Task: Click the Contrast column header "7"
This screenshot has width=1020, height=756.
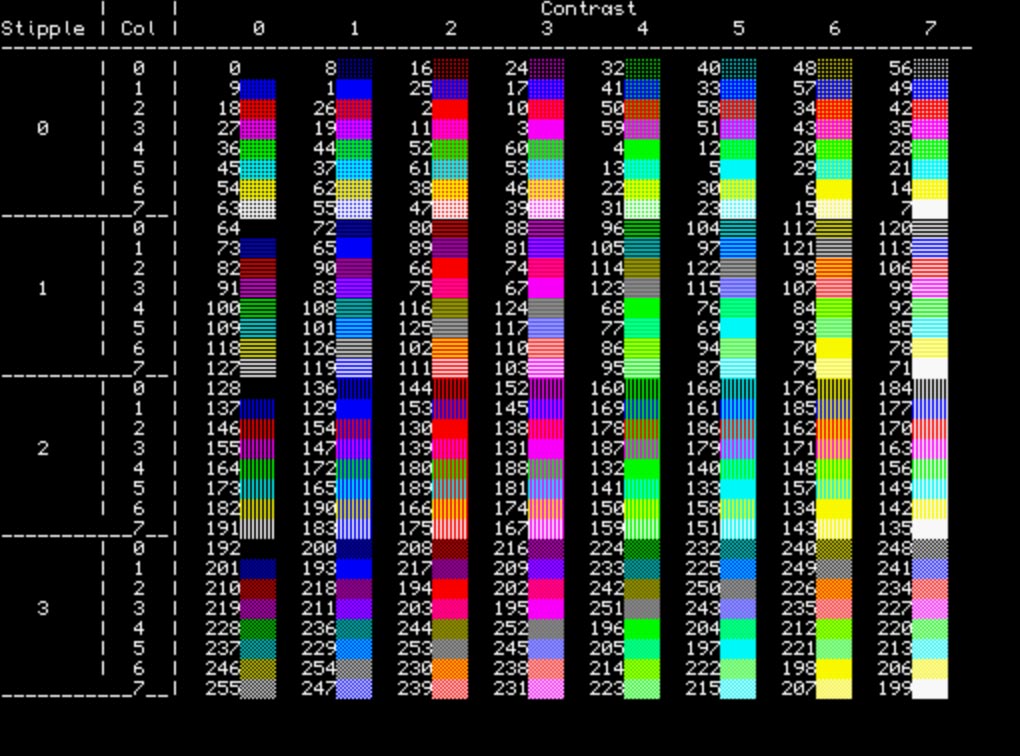Action: [x=930, y=29]
